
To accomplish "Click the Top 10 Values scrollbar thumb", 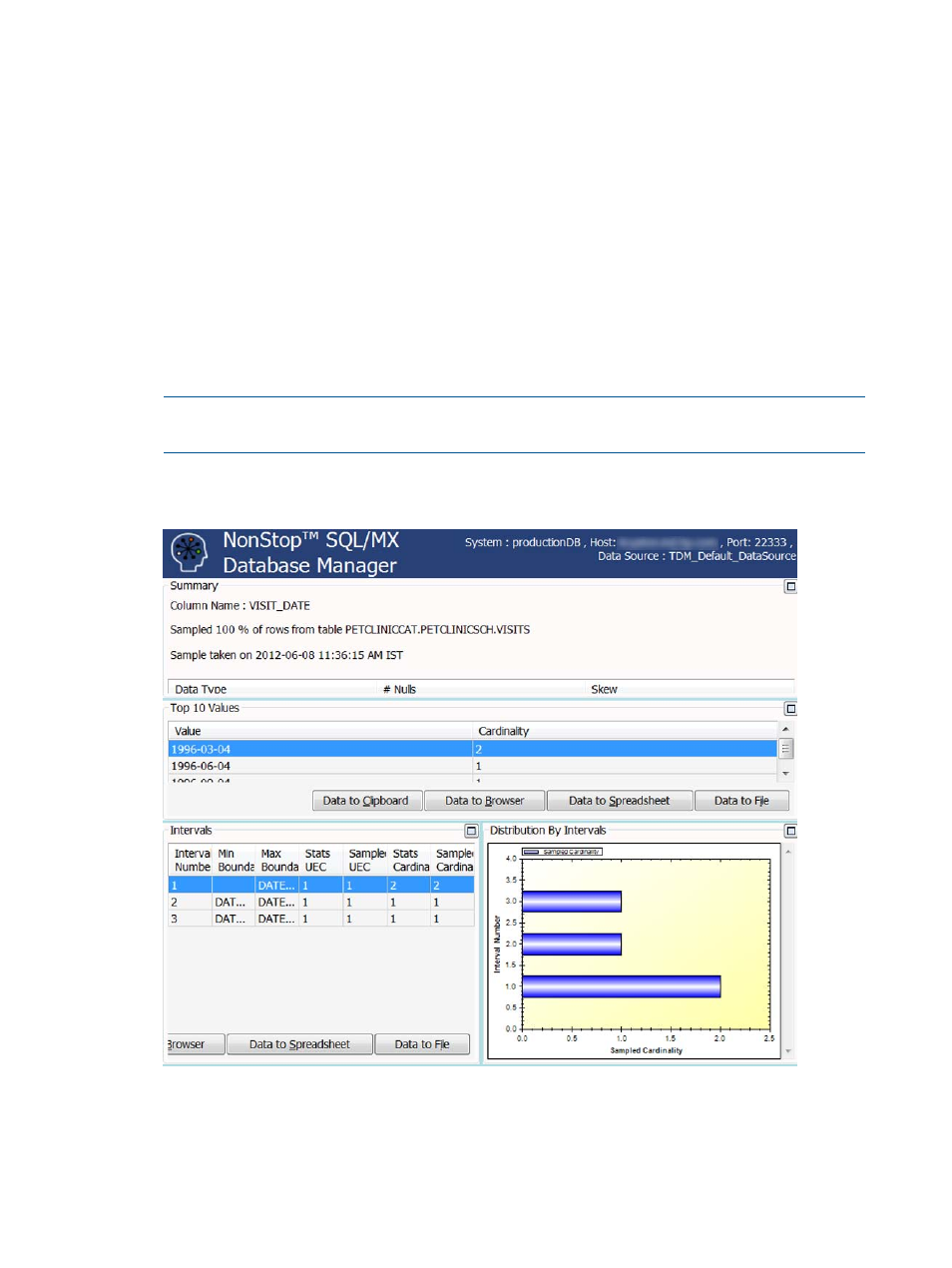I will (x=785, y=749).
